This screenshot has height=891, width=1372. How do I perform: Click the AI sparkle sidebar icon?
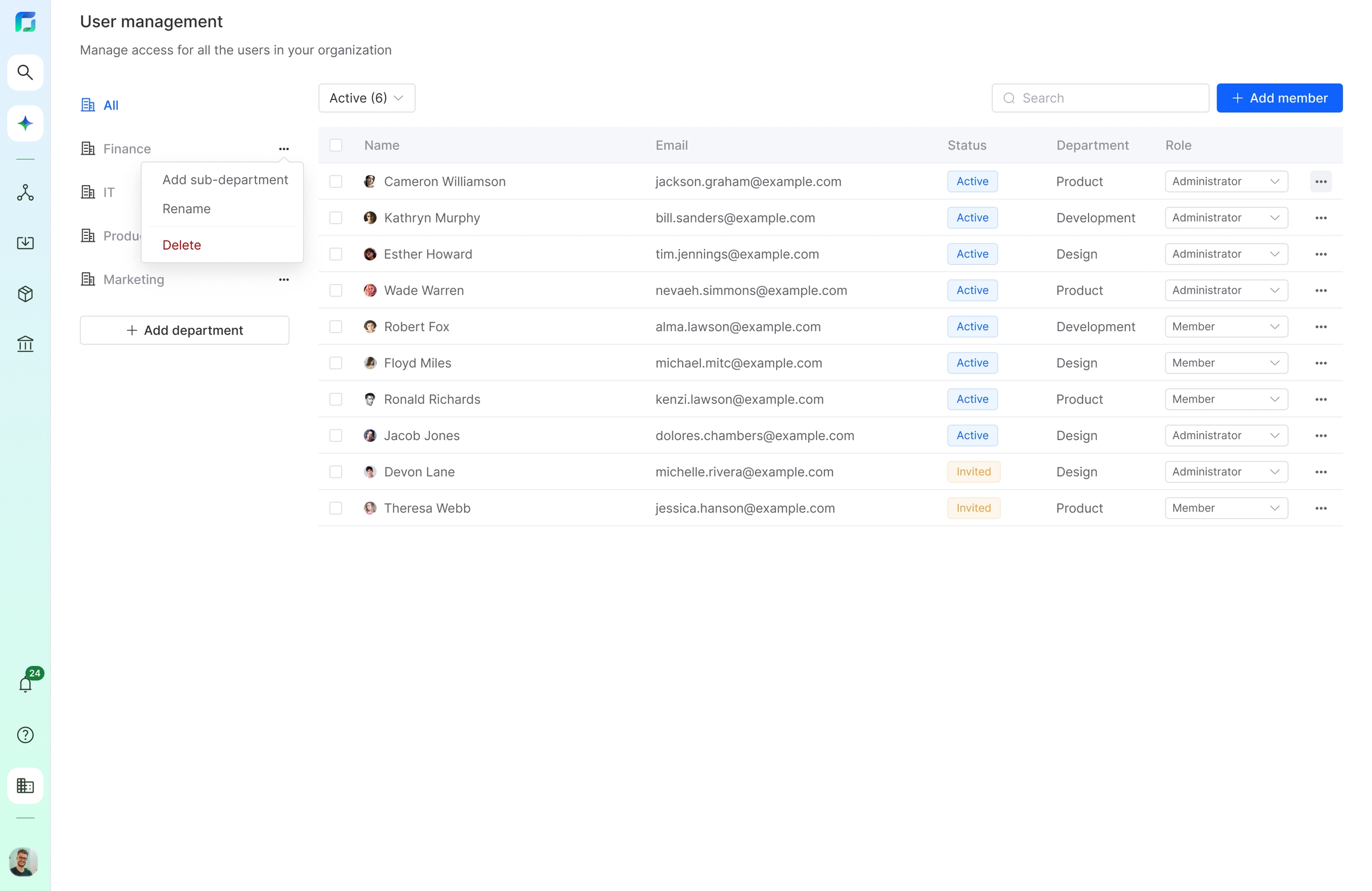(25, 123)
